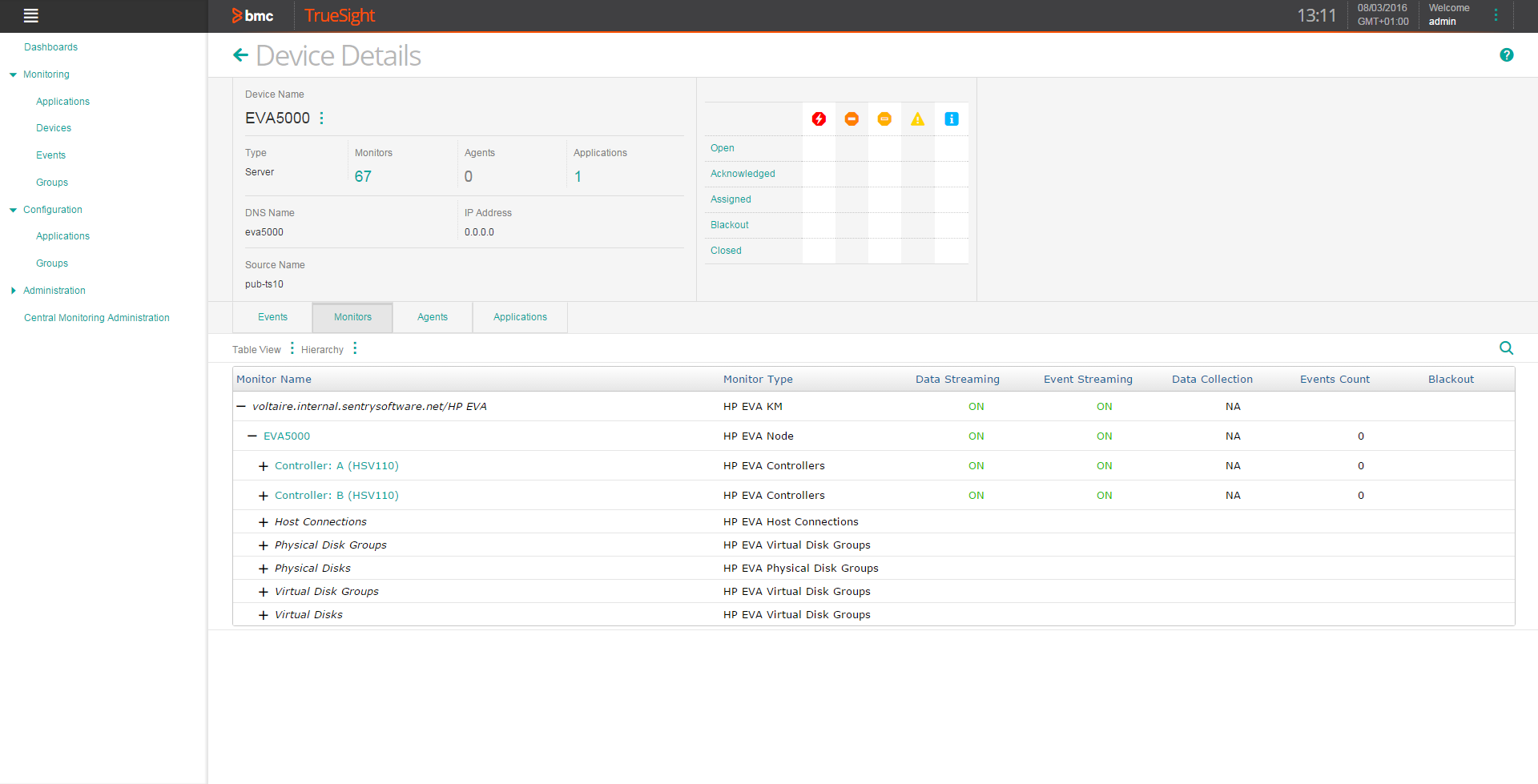Click the blue information severity icon

[952, 119]
